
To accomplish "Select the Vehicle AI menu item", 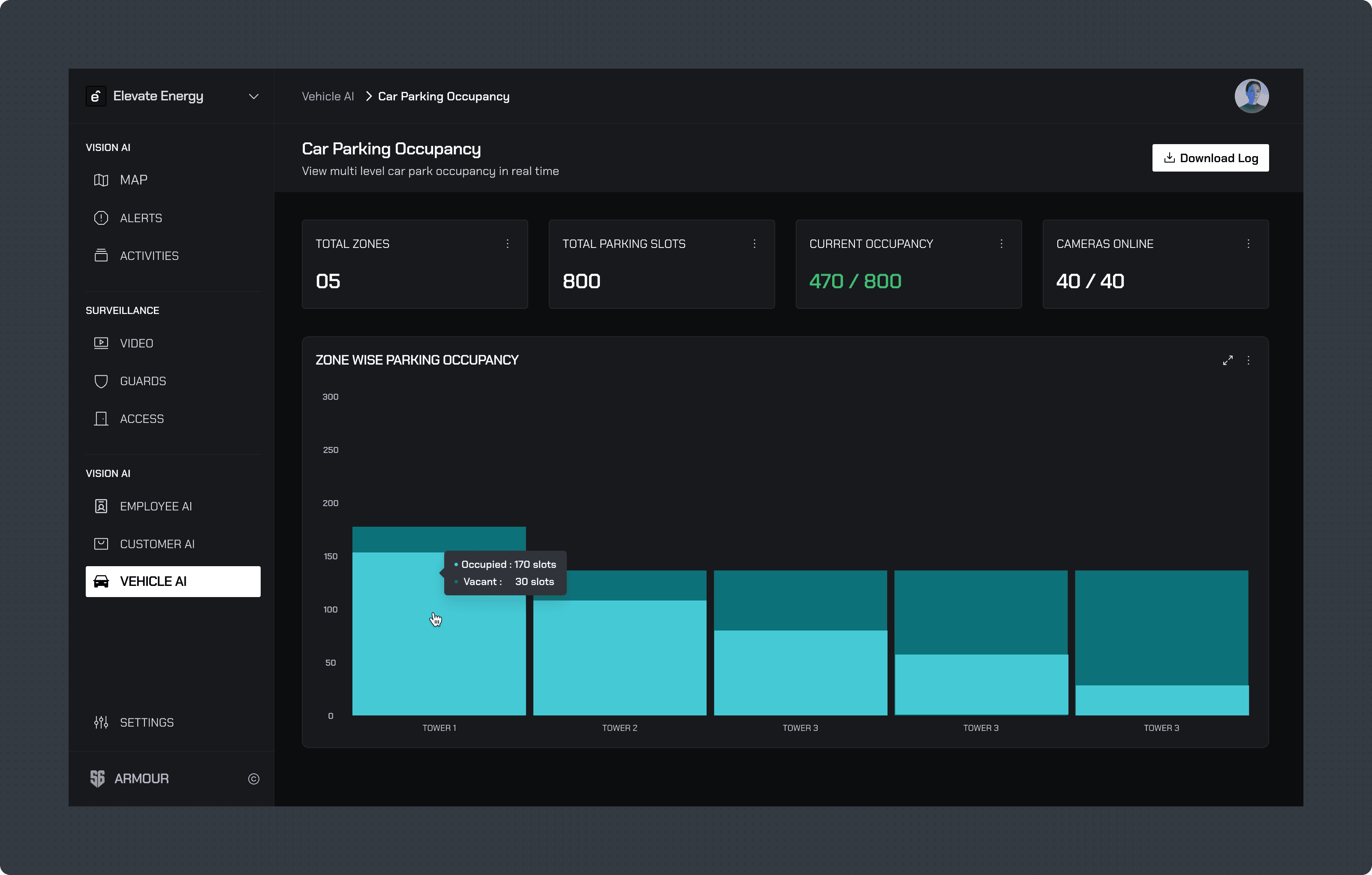I will pos(173,582).
